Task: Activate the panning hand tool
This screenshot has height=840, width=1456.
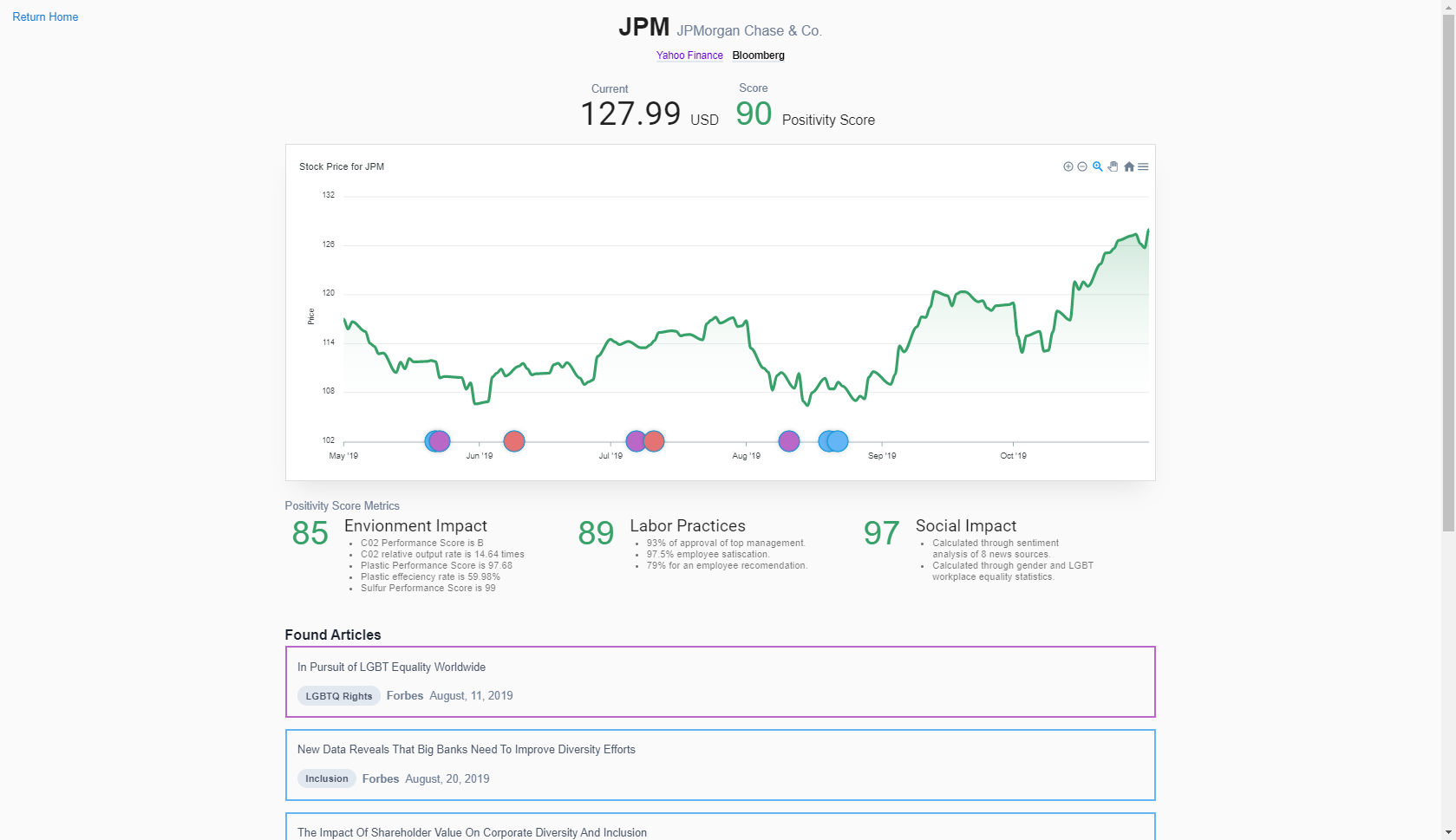Action: pyautogui.click(x=1113, y=166)
